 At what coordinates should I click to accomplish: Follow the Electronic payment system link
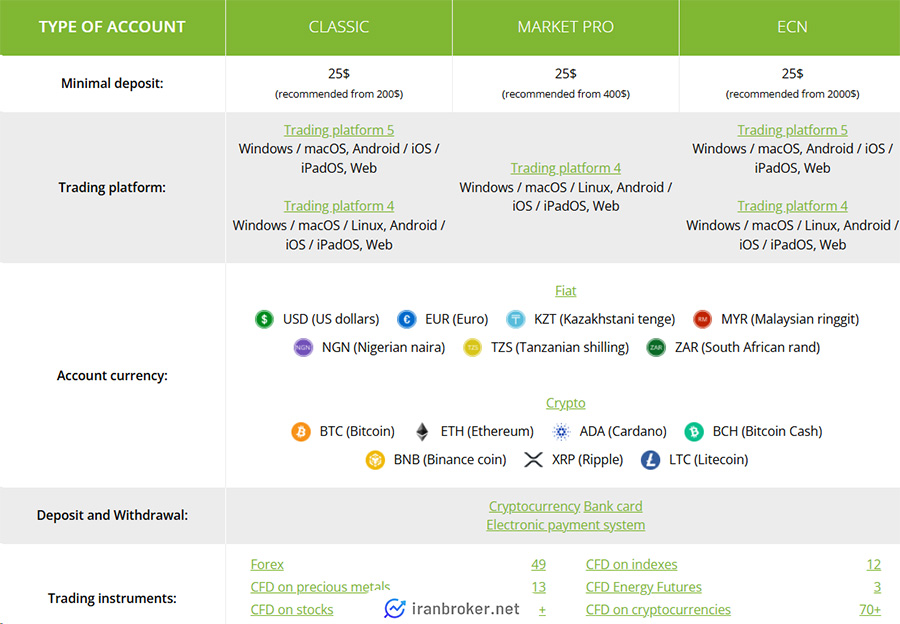(565, 525)
